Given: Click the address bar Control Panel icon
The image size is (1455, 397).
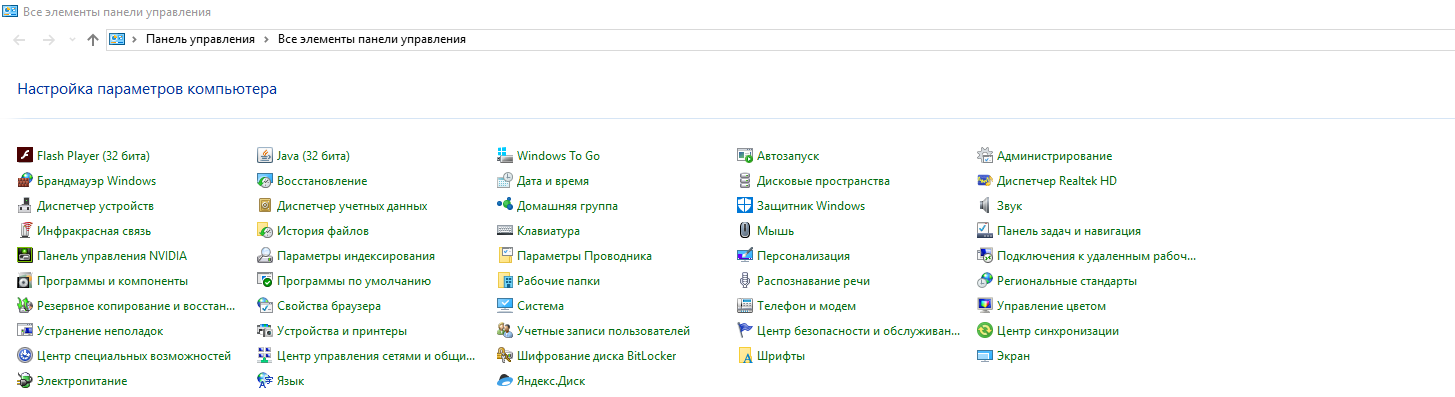Looking at the screenshot, I should pyautogui.click(x=116, y=40).
